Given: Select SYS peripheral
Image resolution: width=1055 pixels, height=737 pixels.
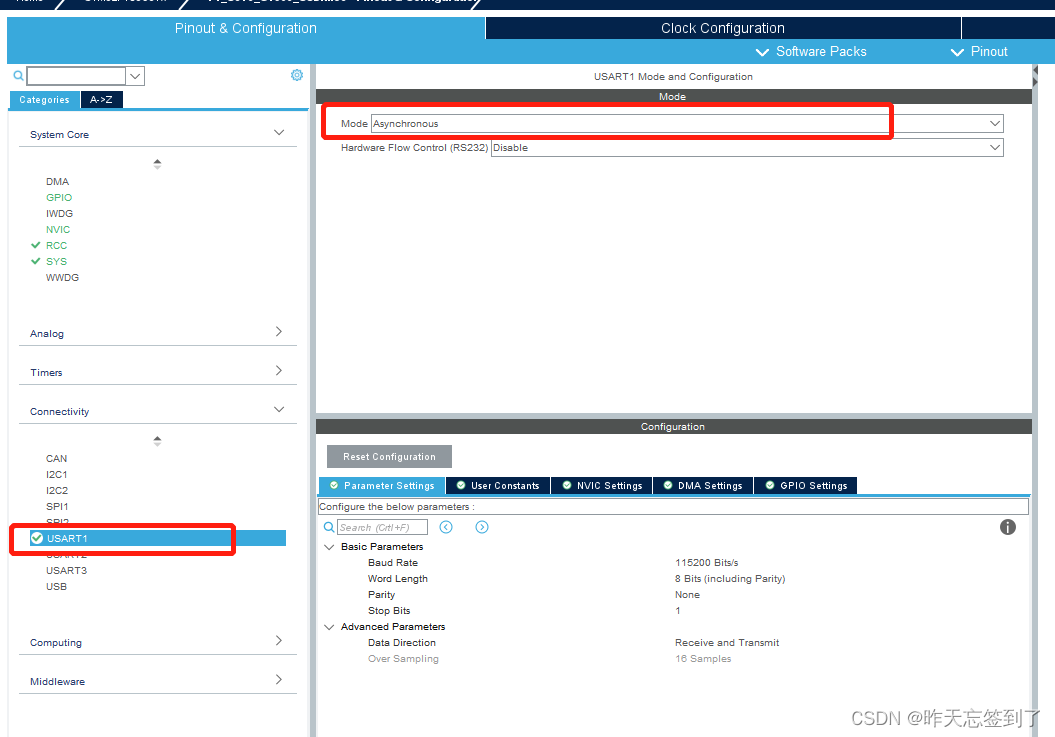Looking at the screenshot, I should 57,261.
